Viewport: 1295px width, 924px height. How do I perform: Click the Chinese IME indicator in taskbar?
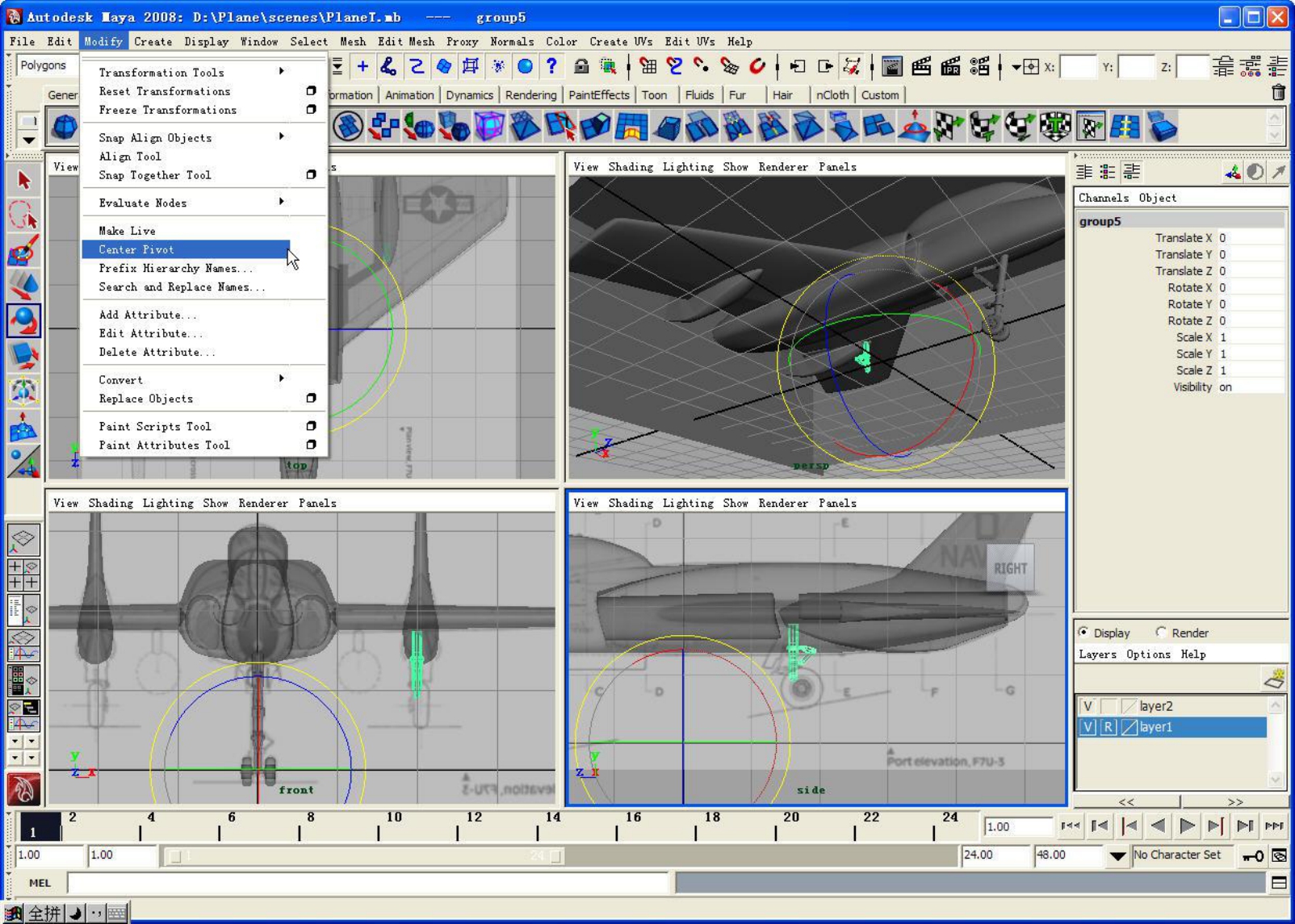tap(45, 913)
